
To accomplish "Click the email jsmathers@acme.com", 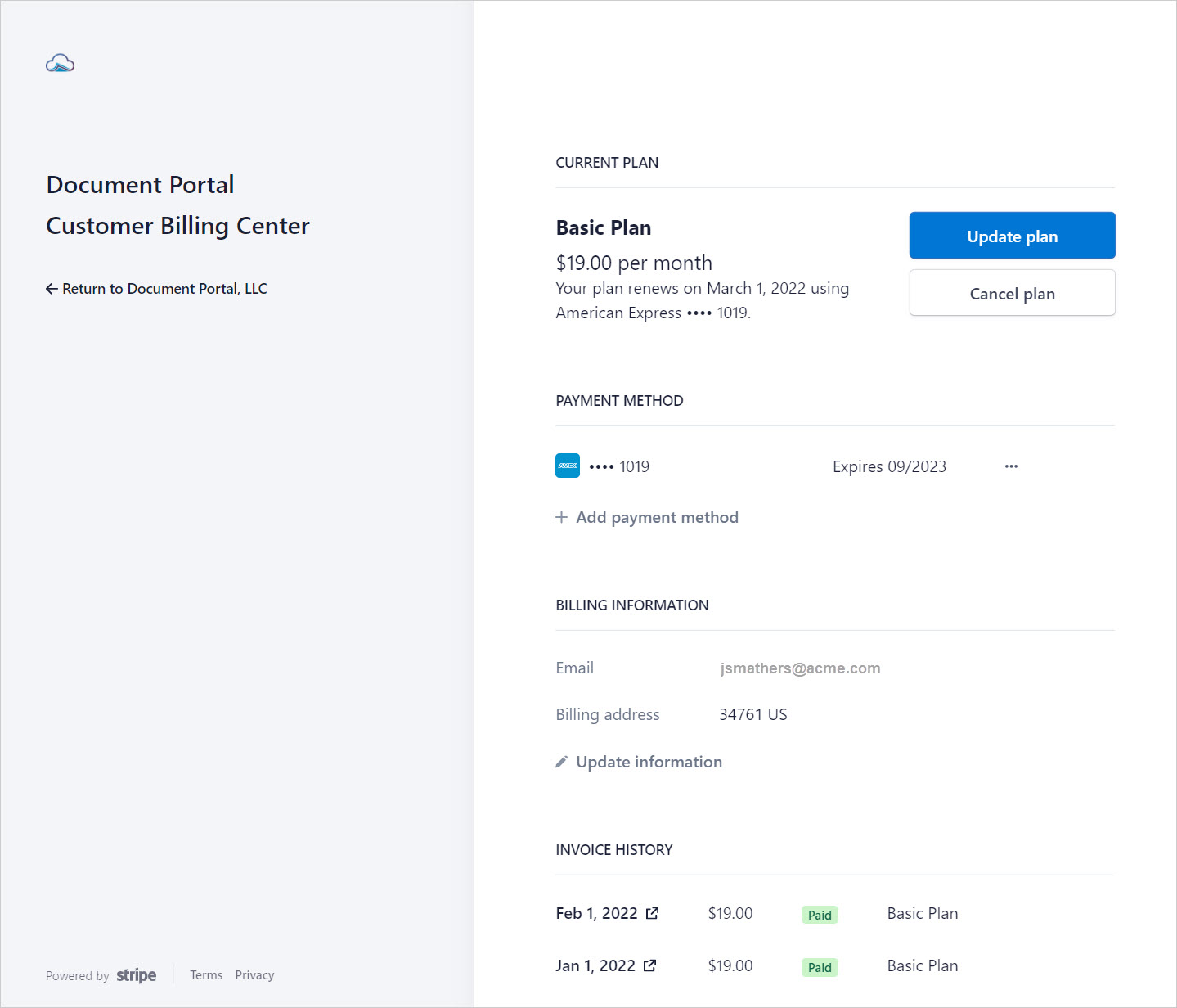I will point(799,668).
